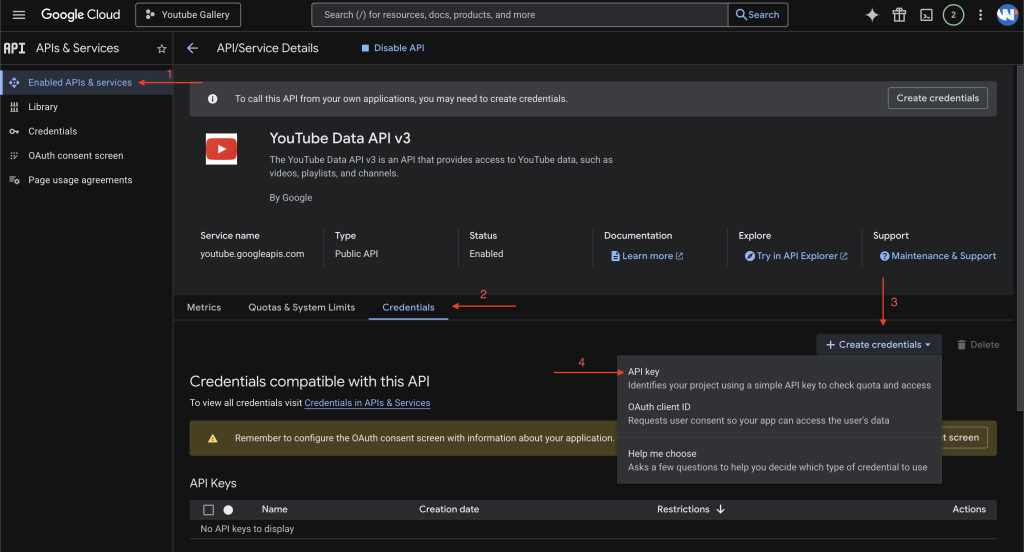
Task: Expand the Create credentials dropdown
Action: tap(879, 344)
